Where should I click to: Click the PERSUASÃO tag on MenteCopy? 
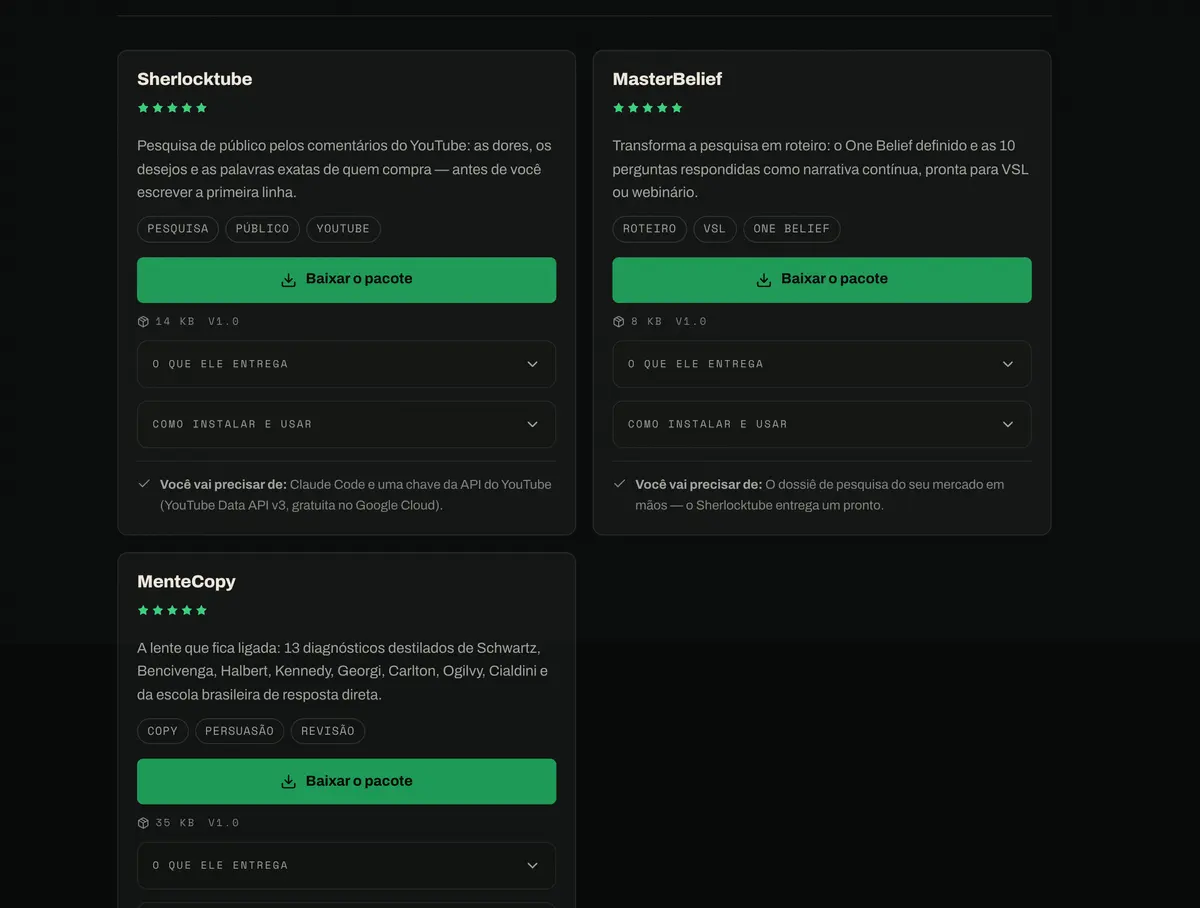pyautogui.click(x=240, y=731)
